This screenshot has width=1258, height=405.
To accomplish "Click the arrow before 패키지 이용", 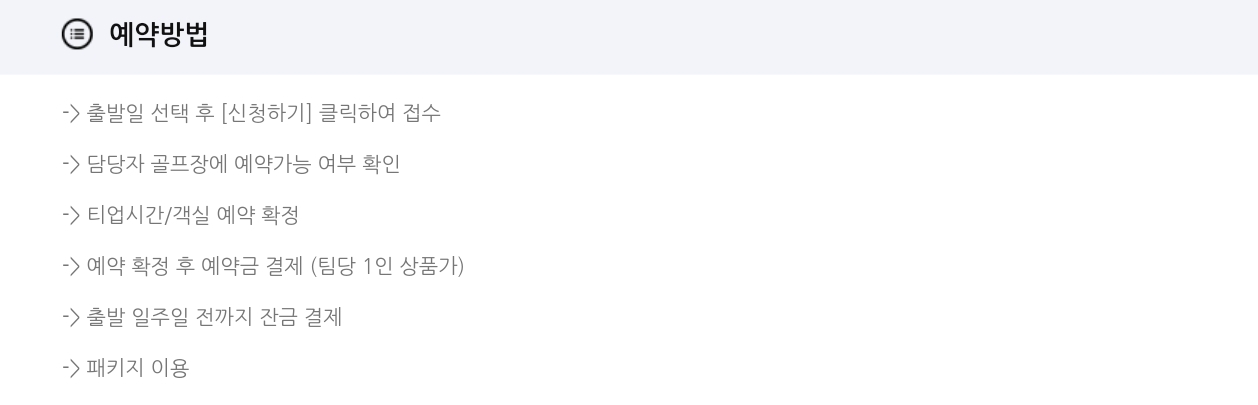I will (71, 369).
